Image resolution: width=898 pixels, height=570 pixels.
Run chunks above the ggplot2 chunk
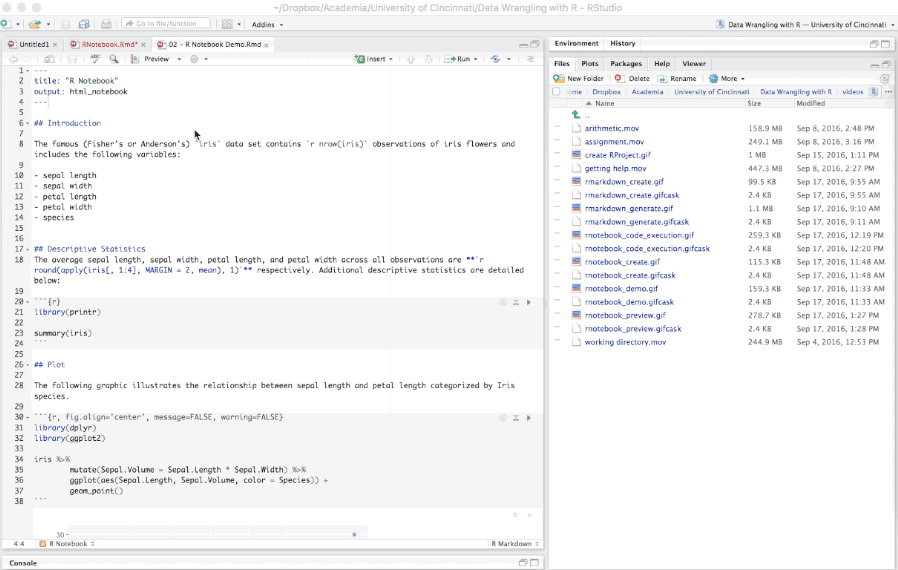515,418
